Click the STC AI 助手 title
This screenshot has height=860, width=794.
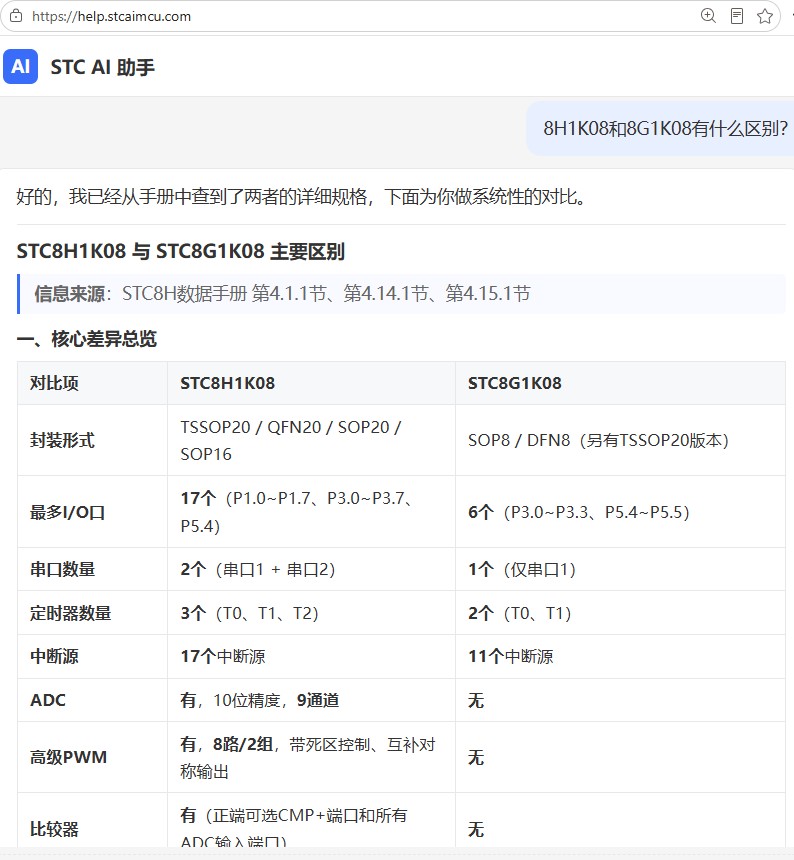point(103,67)
